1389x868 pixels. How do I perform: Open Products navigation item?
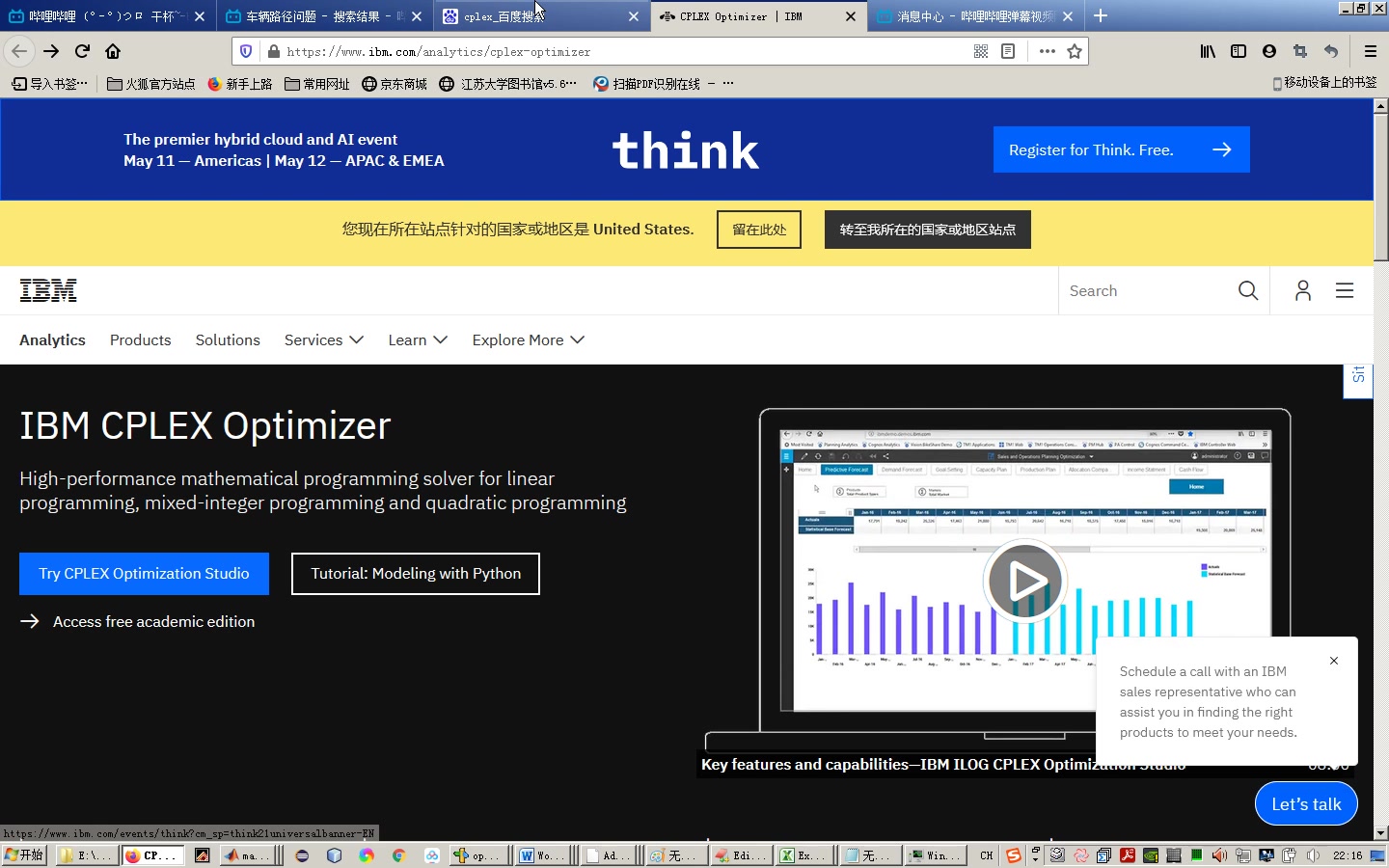point(140,339)
